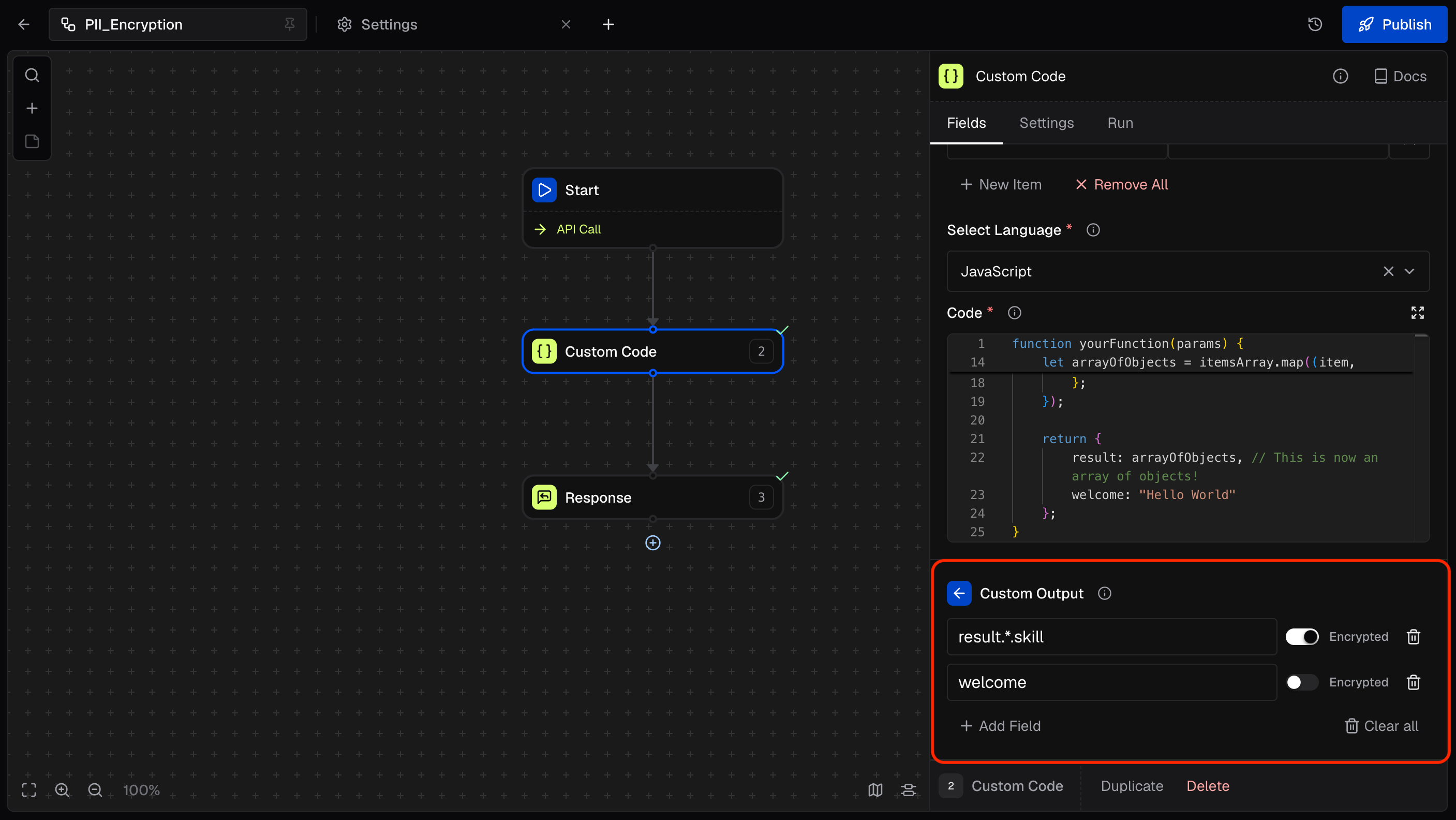Clear the JavaScript language selection
This screenshot has height=820, width=1456.
pos(1388,271)
